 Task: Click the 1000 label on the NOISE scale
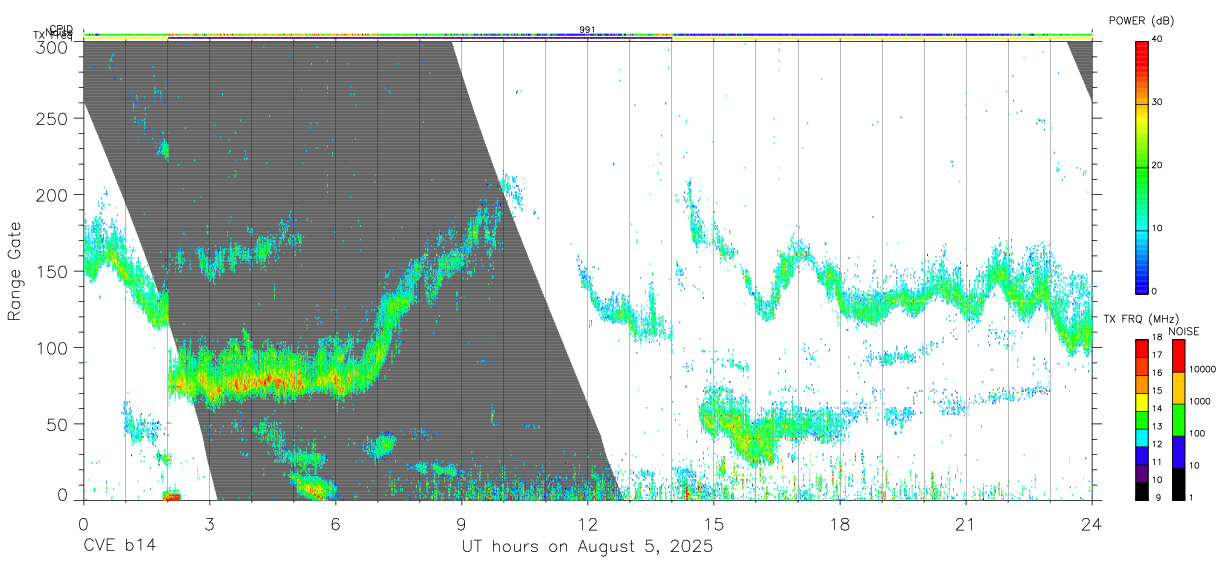[x=1200, y=401]
